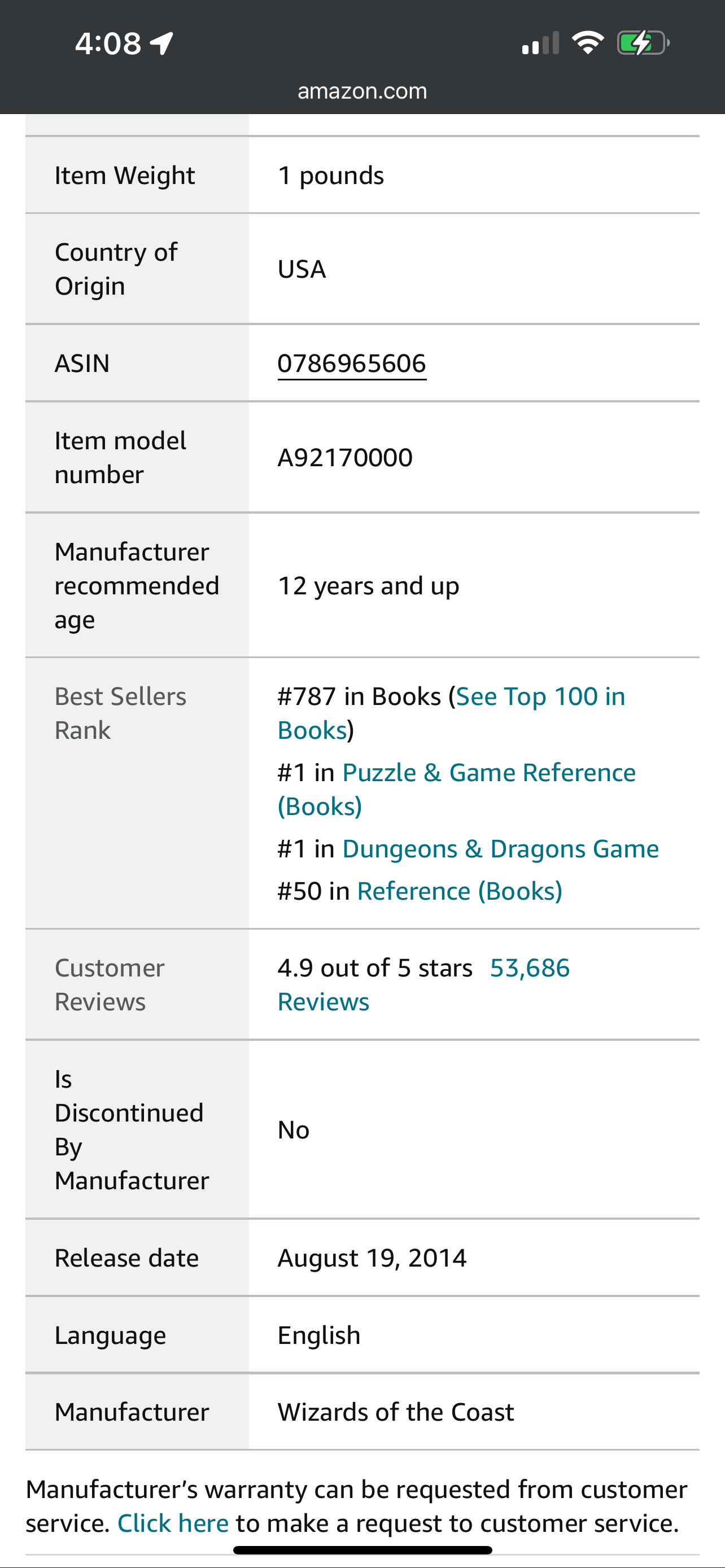Viewport: 725px width, 1568px height.
Task: Select the underlined ASIN number 0786965606
Action: pos(352,363)
